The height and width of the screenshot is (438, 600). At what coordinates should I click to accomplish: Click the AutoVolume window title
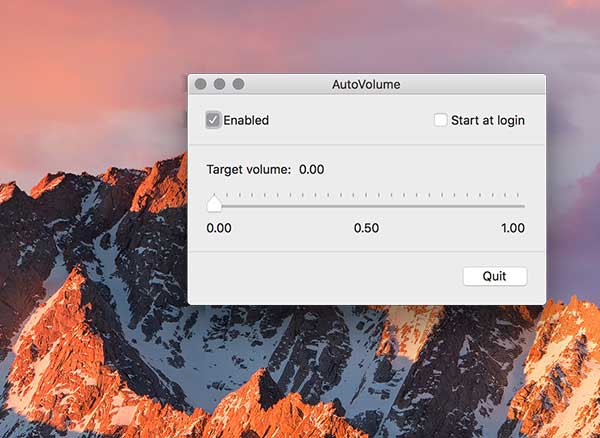[366, 84]
